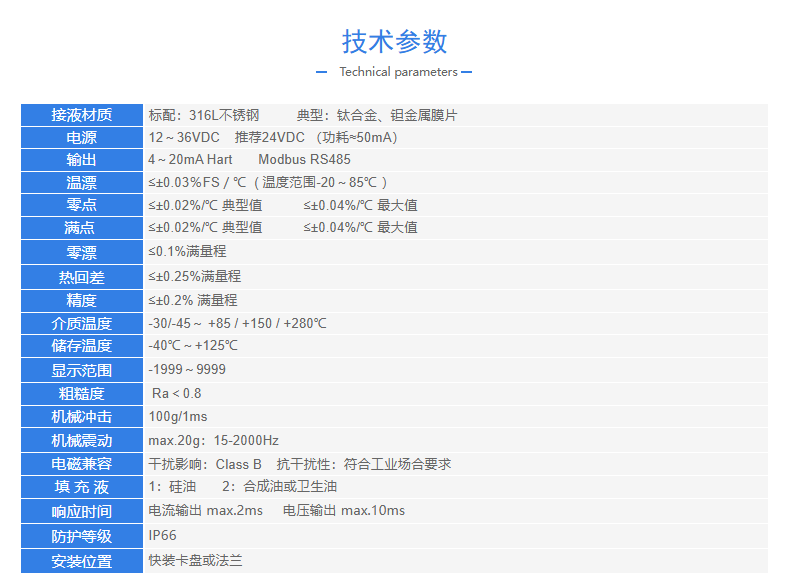Click the 技术参数 heading title
Screen dimensions: 792x586
[x=395, y=41]
